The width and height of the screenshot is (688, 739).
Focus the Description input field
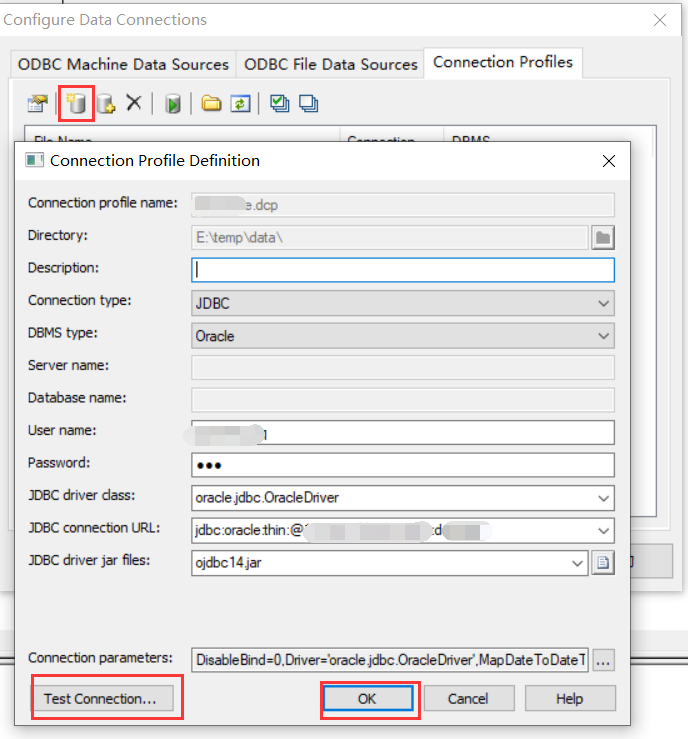[403, 270]
